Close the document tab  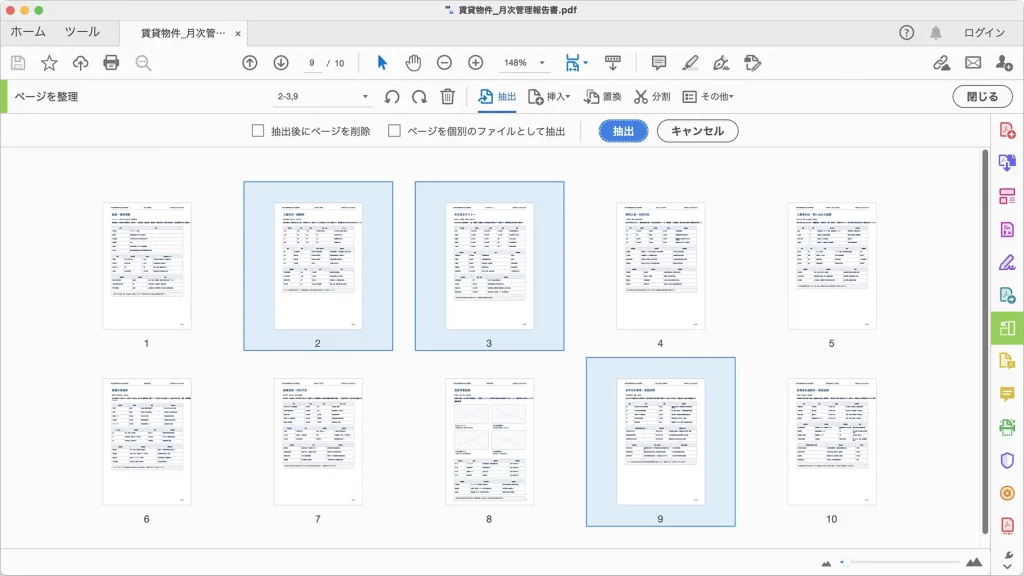pos(238,33)
